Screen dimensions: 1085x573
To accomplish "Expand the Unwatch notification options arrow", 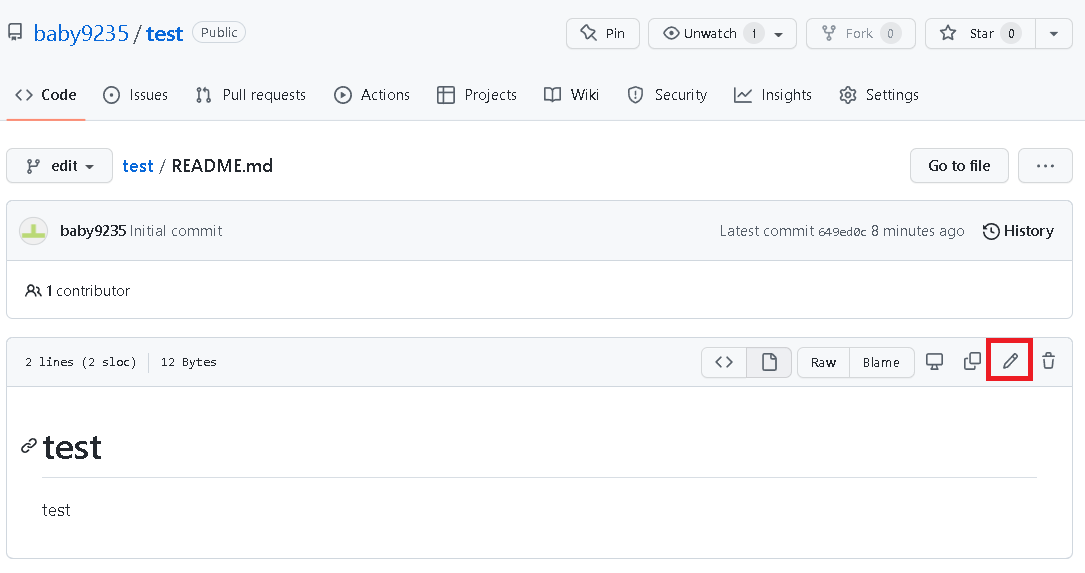I will point(779,34).
